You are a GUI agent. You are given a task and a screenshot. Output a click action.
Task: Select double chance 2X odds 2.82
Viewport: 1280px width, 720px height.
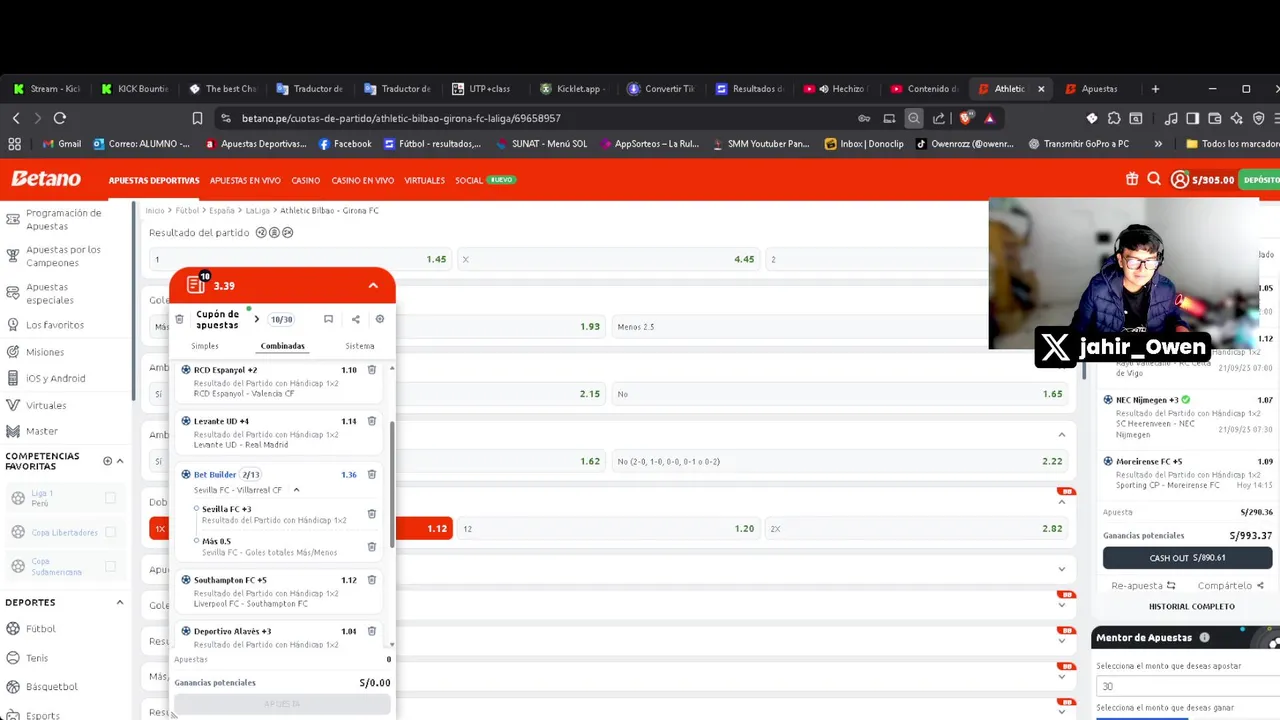[916, 528]
